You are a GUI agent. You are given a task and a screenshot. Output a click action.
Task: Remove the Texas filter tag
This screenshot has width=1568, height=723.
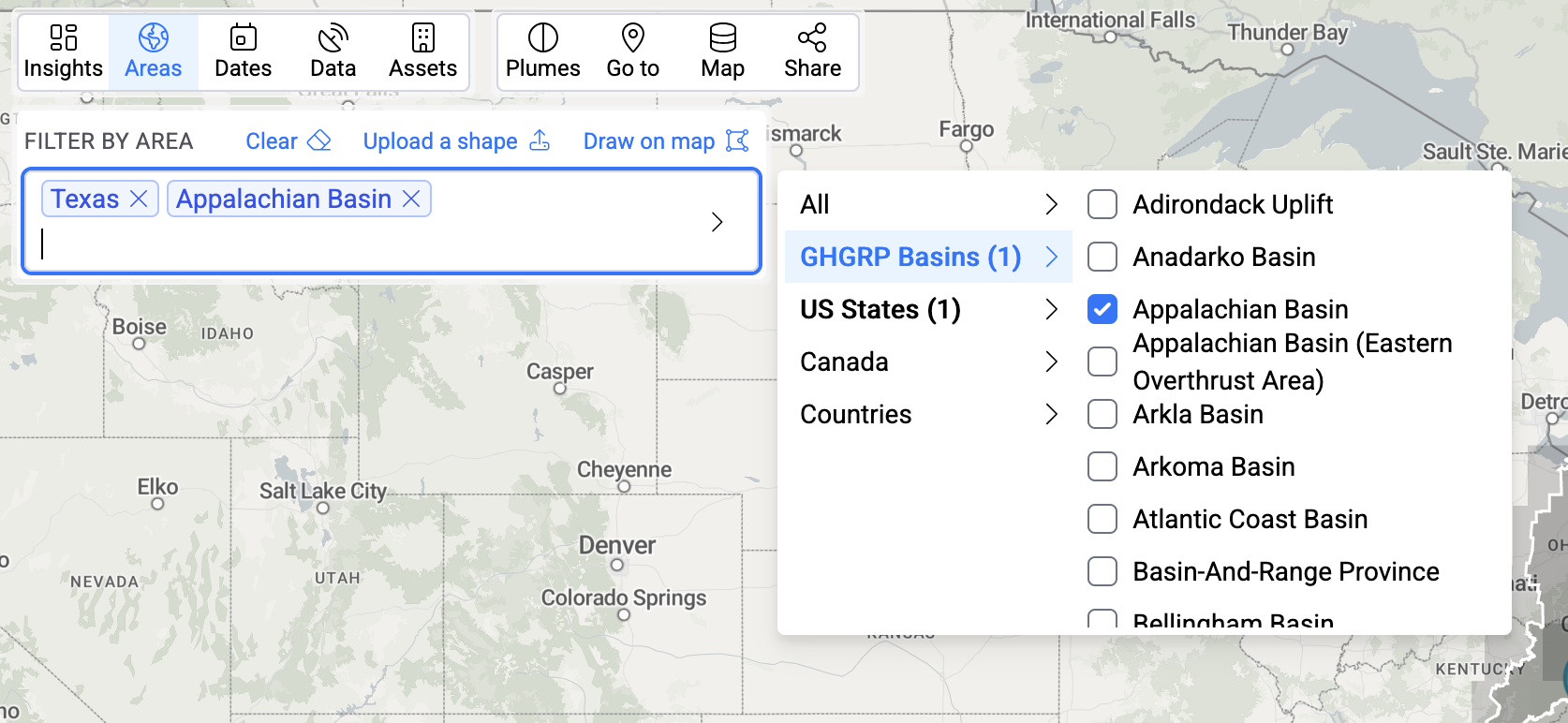[x=139, y=199]
